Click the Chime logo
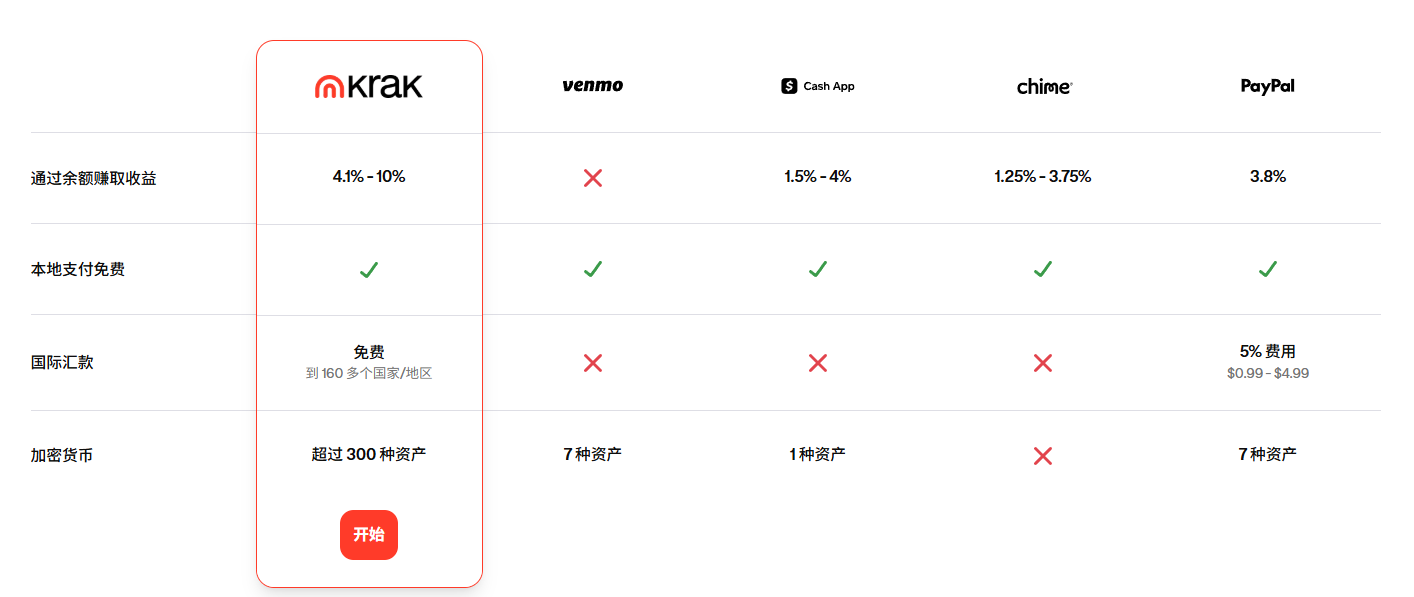The image size is (1414, 597). pos(1043,87)
